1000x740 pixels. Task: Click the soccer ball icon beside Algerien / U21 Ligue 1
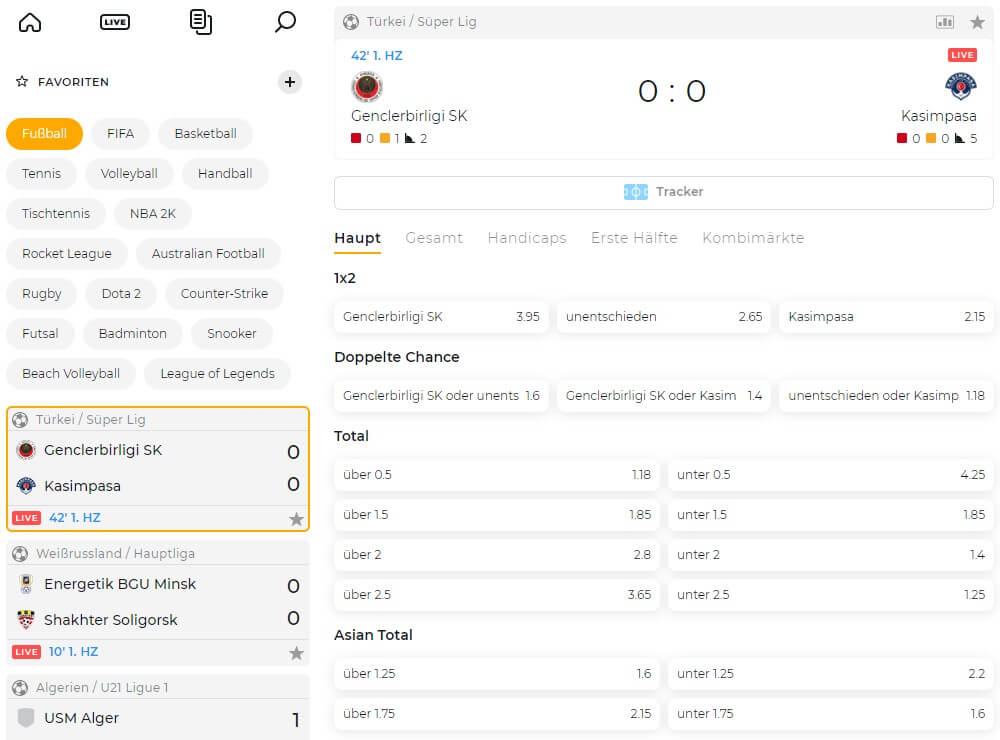(x=20, y=688)
